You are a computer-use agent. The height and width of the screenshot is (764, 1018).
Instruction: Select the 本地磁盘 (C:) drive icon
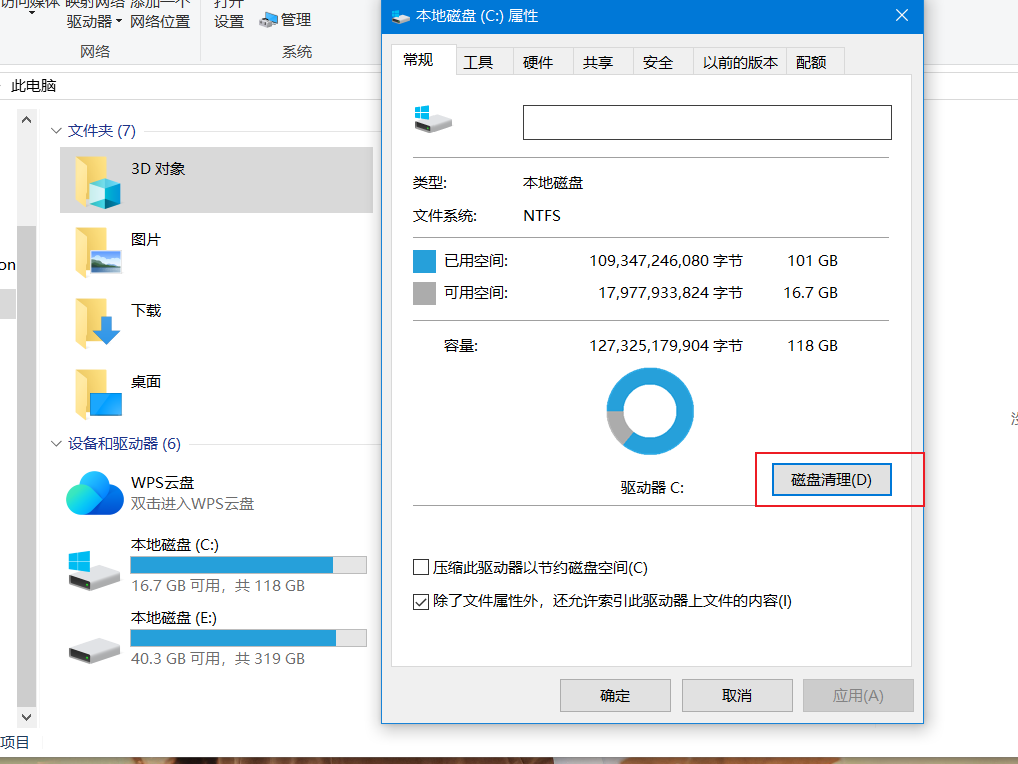(94, 570)
